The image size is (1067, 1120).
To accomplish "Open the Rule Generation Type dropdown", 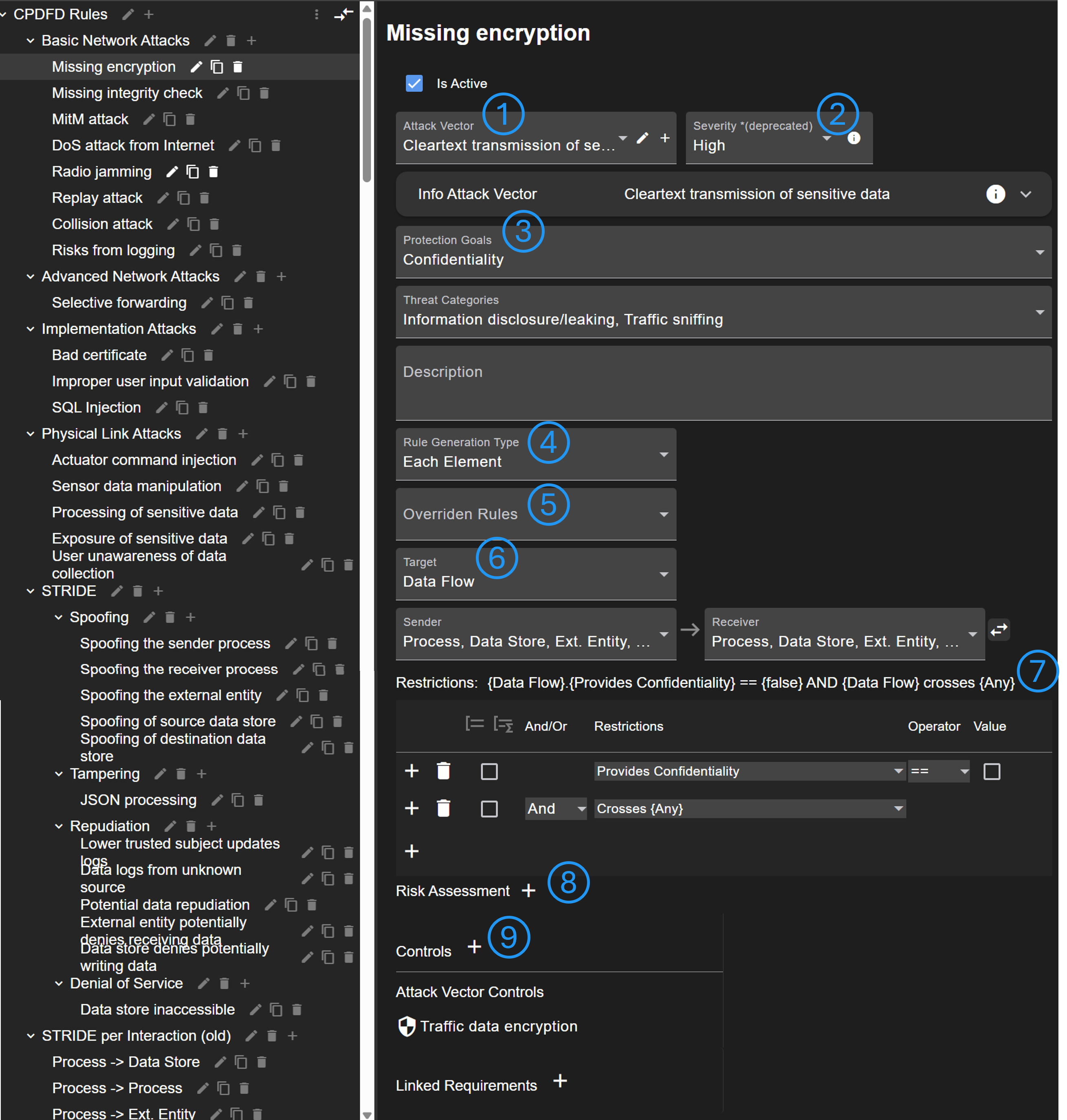I will (x=535, y=454).
